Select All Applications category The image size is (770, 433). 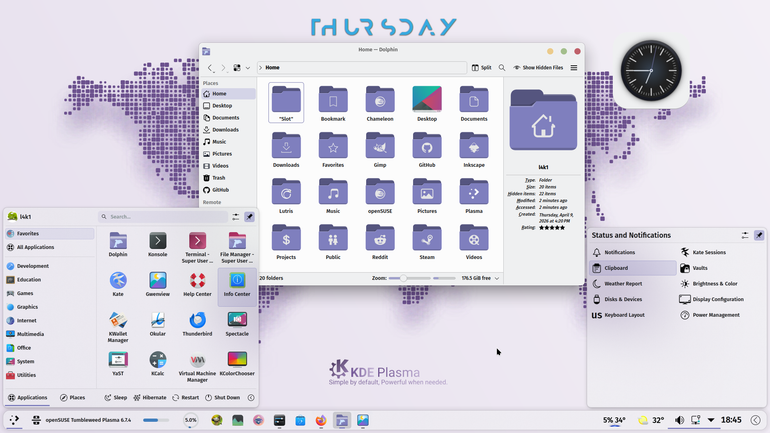50,247
